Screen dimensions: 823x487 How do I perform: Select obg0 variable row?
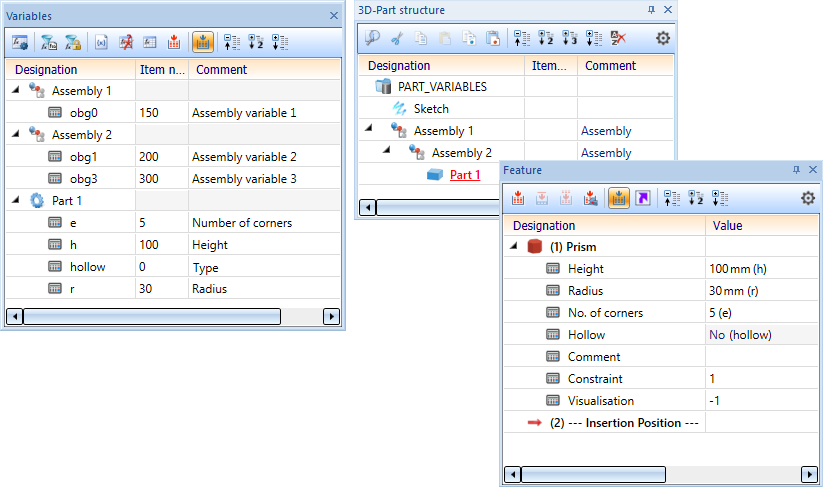173,112
